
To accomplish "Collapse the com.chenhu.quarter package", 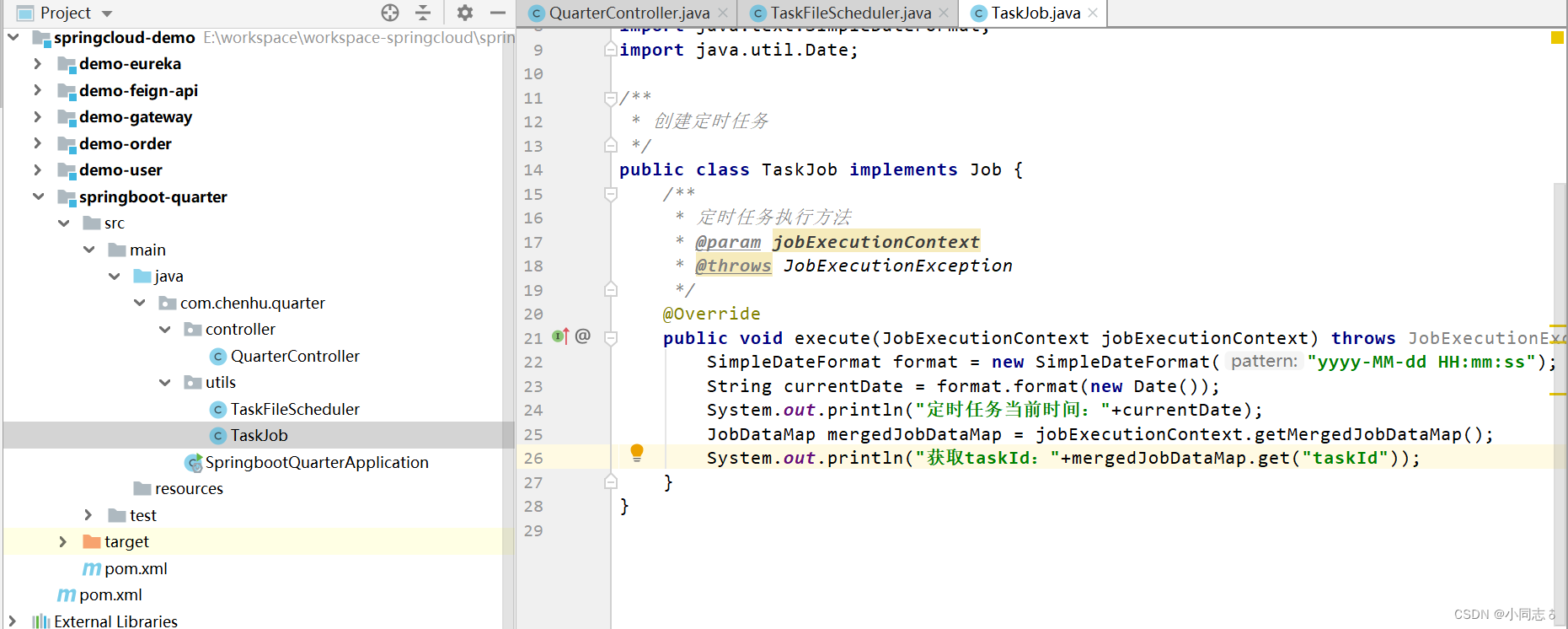I will 139,303.
